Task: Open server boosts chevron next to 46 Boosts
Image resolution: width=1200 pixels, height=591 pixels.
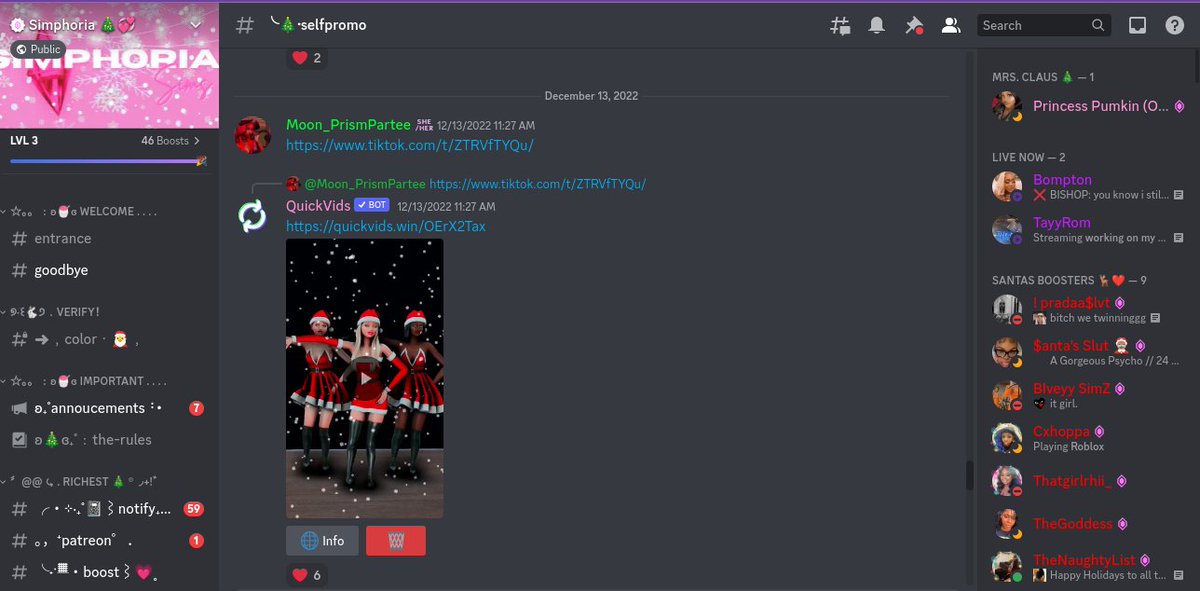Action: tap(197, 141)
